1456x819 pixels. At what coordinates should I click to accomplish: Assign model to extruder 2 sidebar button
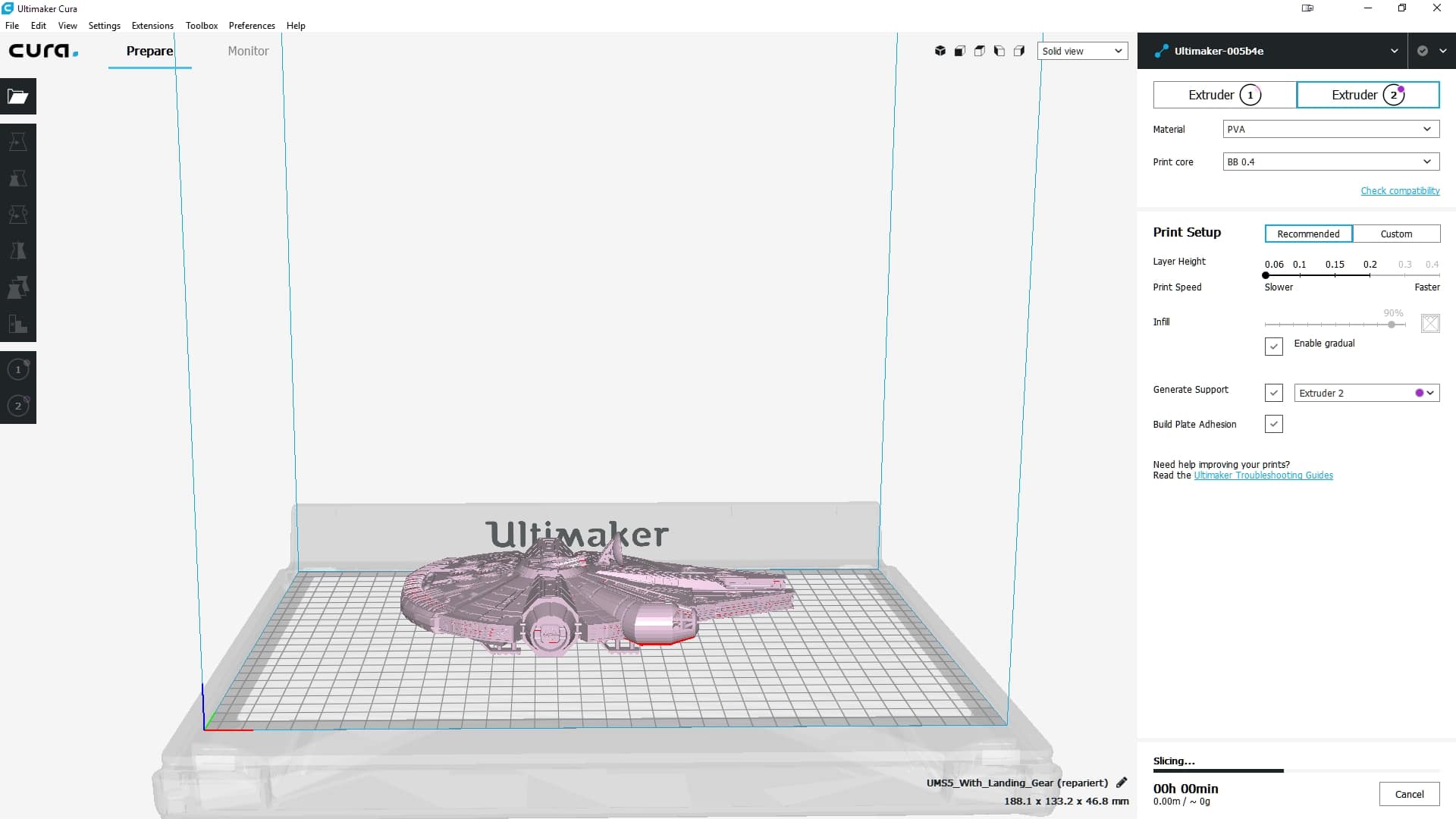[18, 406]
